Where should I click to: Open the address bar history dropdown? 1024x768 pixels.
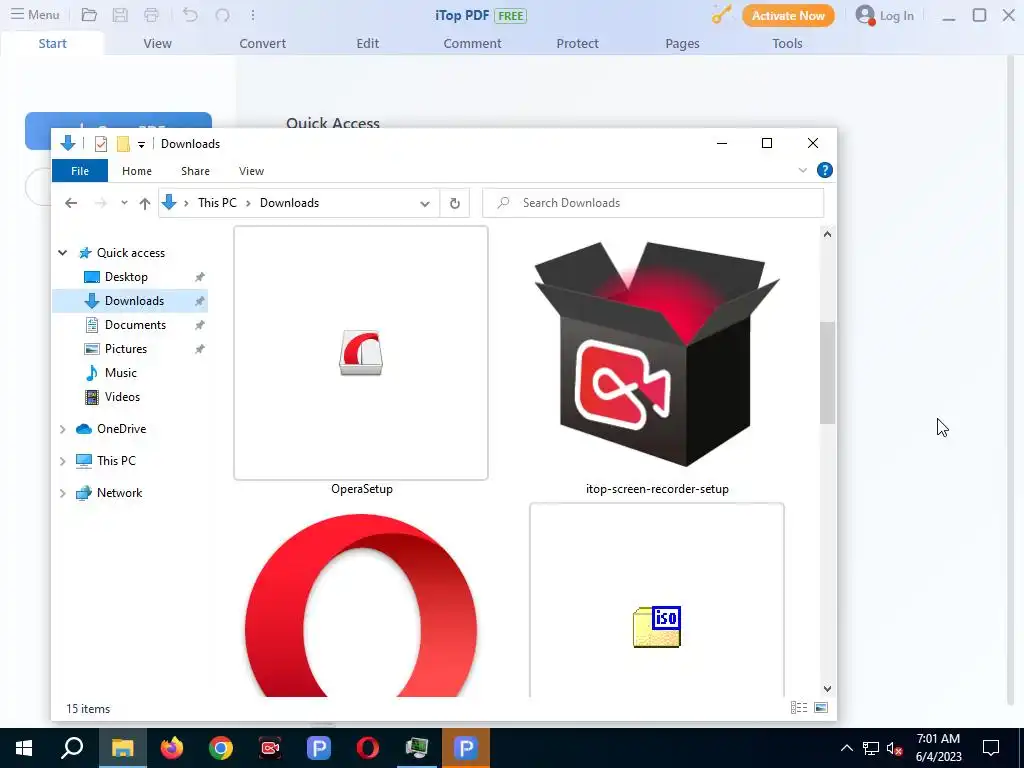pos(424,203)
